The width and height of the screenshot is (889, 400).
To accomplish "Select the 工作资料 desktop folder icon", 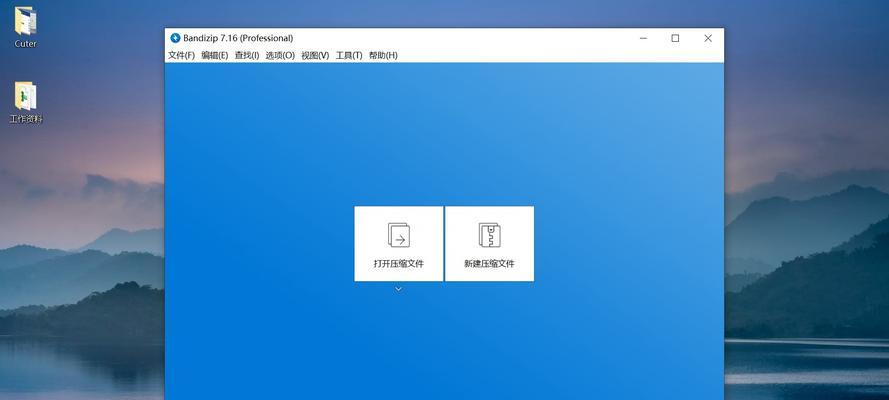I will (26, 103).
